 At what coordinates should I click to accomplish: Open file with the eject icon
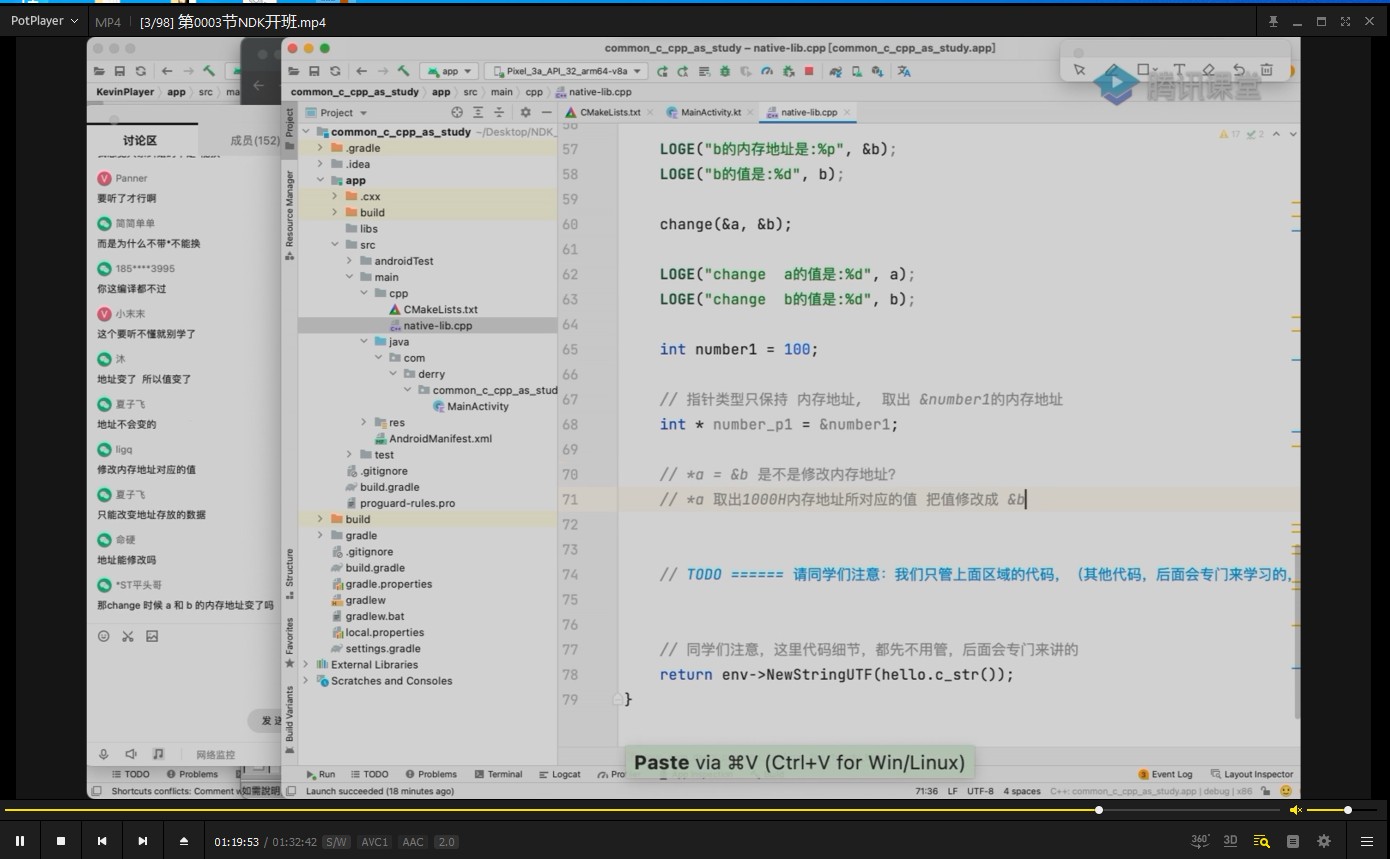click(184, 841)
